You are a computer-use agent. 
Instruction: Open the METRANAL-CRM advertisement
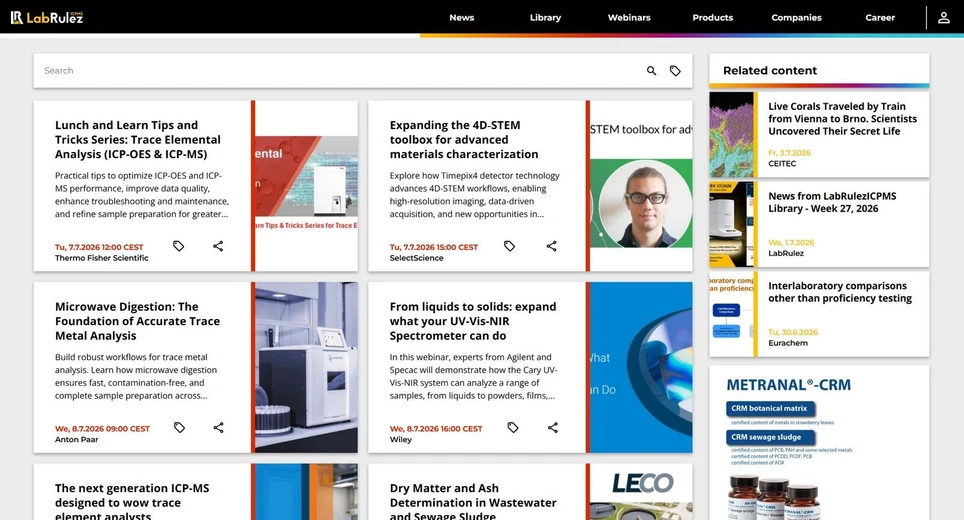819,443
